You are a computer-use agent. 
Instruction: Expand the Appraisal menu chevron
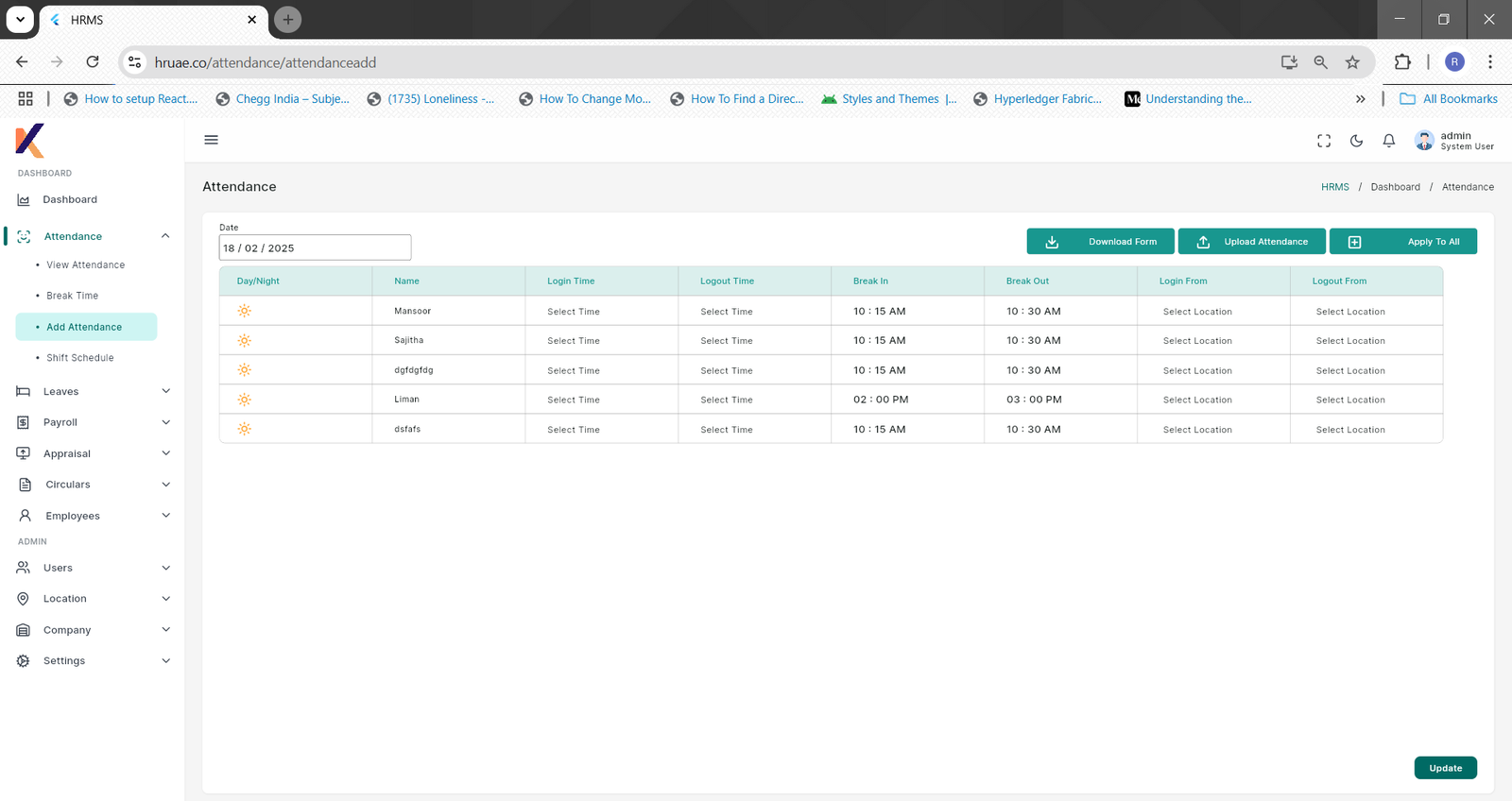pos(166,453)
